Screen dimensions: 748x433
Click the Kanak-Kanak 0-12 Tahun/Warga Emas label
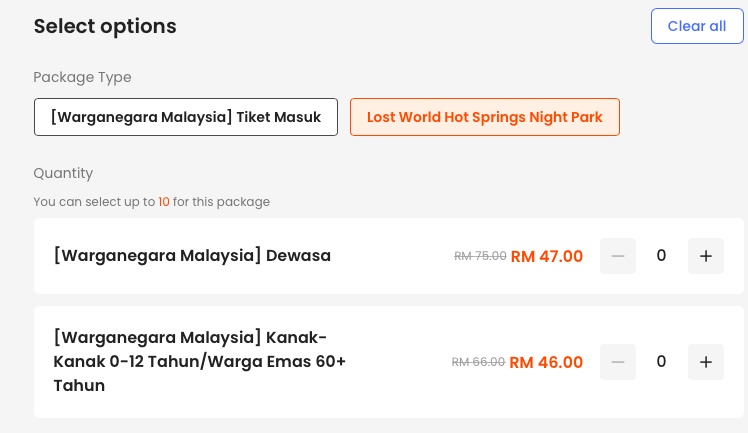coord(199,361)
